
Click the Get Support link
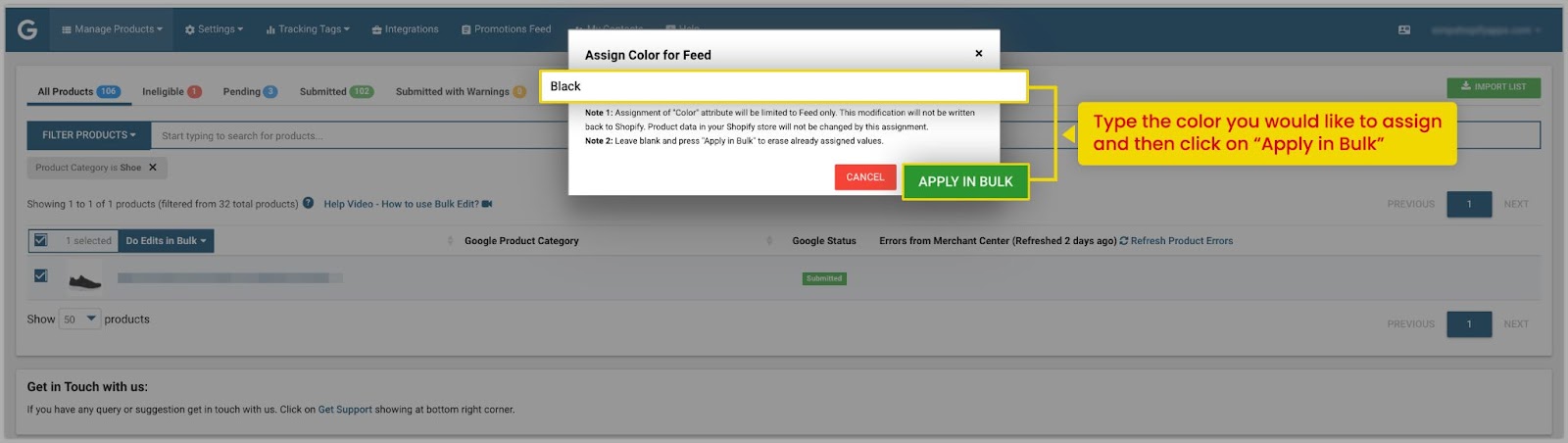point(345,410)
